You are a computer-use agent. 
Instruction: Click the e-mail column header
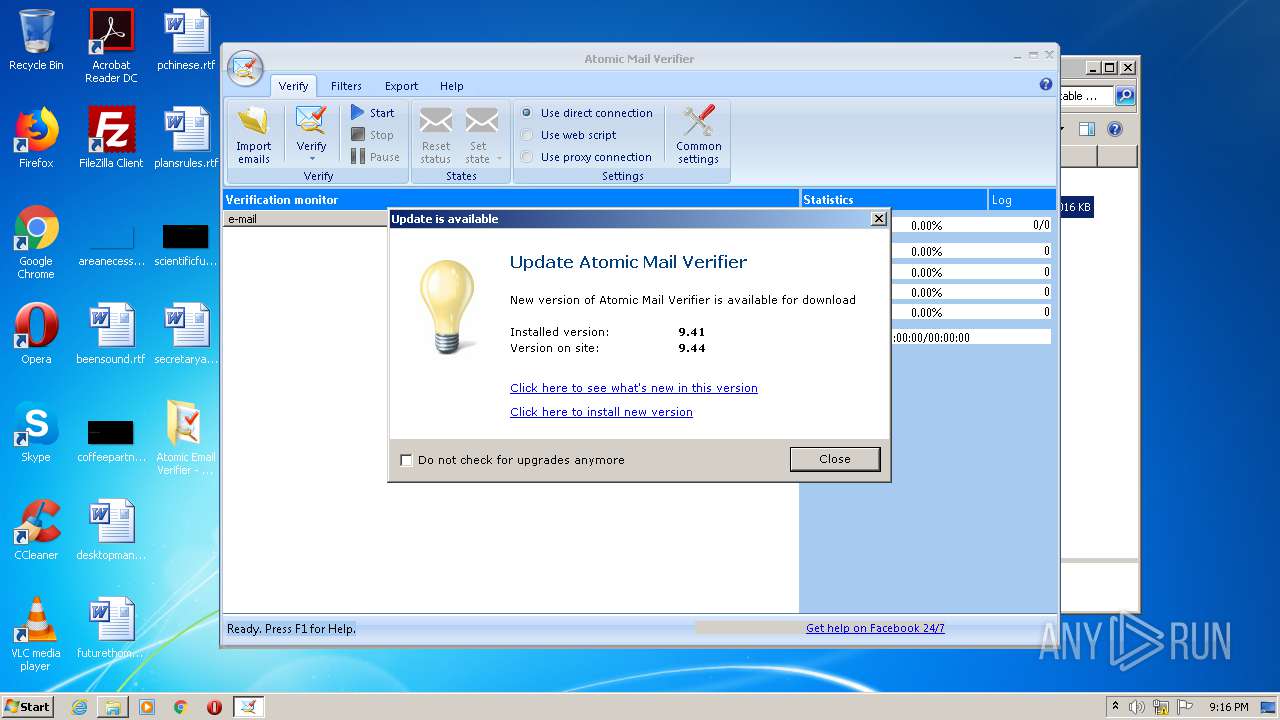[305, 219]
